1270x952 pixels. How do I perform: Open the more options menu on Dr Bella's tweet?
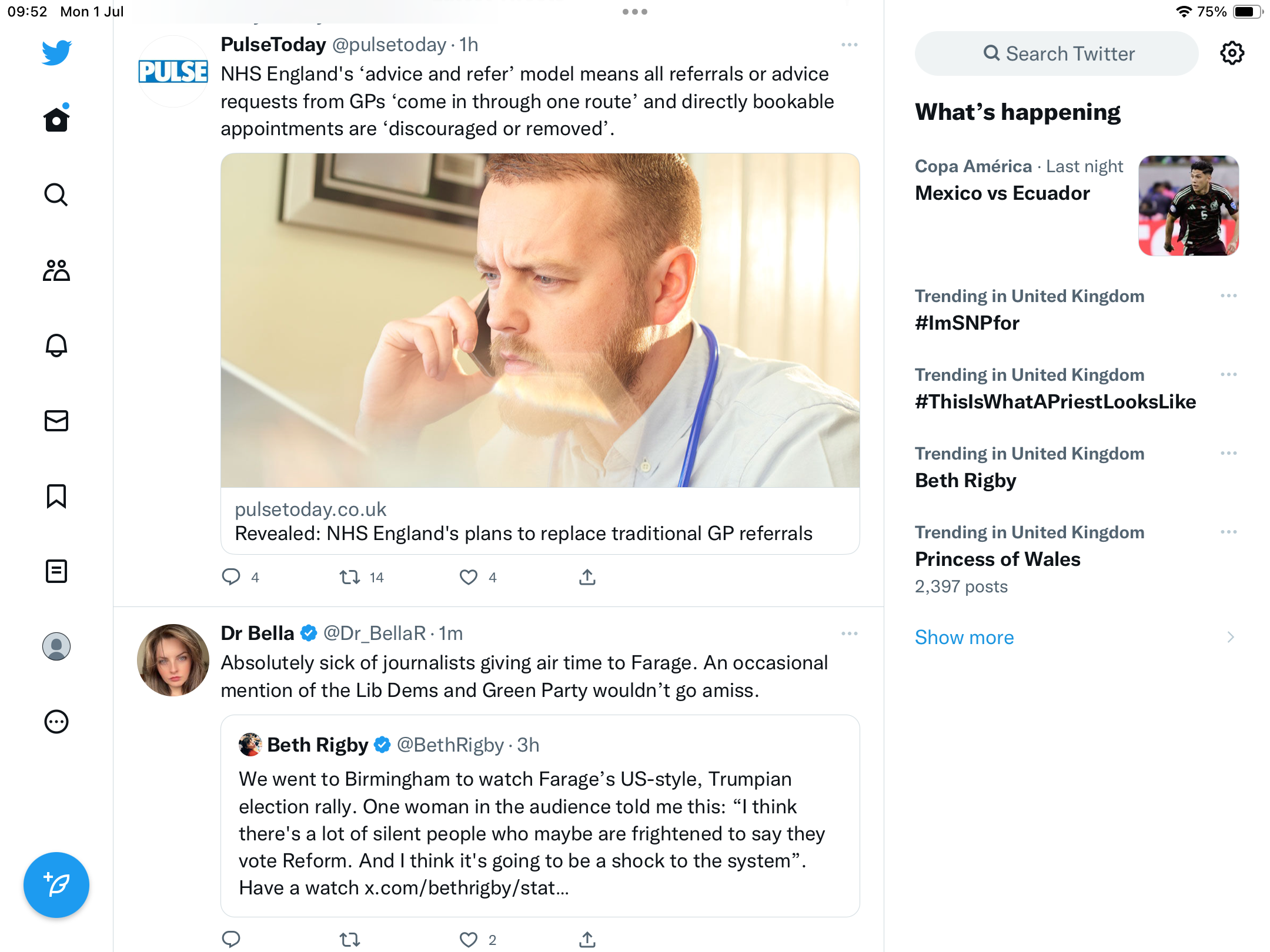(x=850, y=633)
